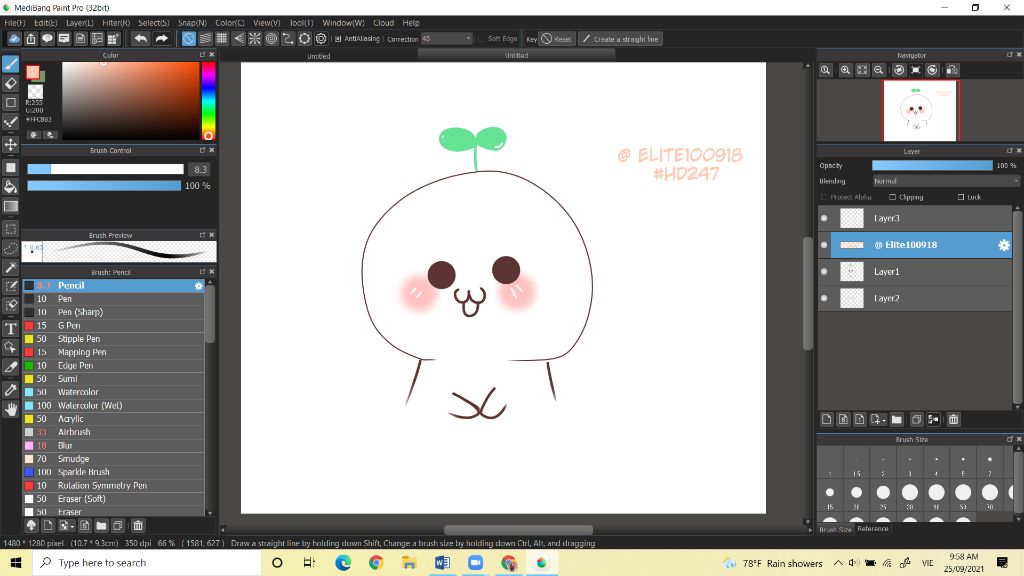Rotate canvas right in the Navigator

tap(932, 70)
